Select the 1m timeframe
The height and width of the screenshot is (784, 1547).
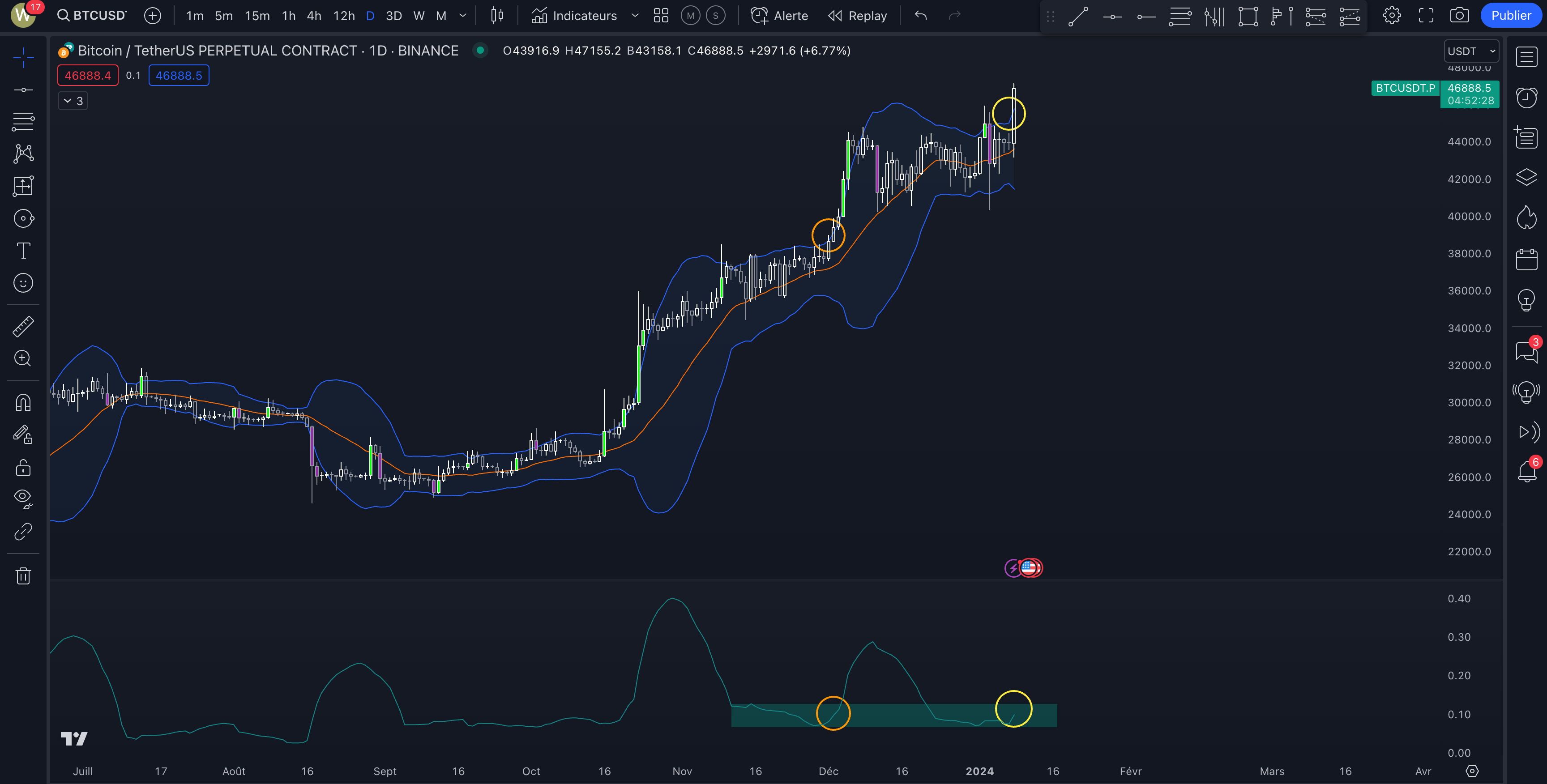tap(195, 16)
